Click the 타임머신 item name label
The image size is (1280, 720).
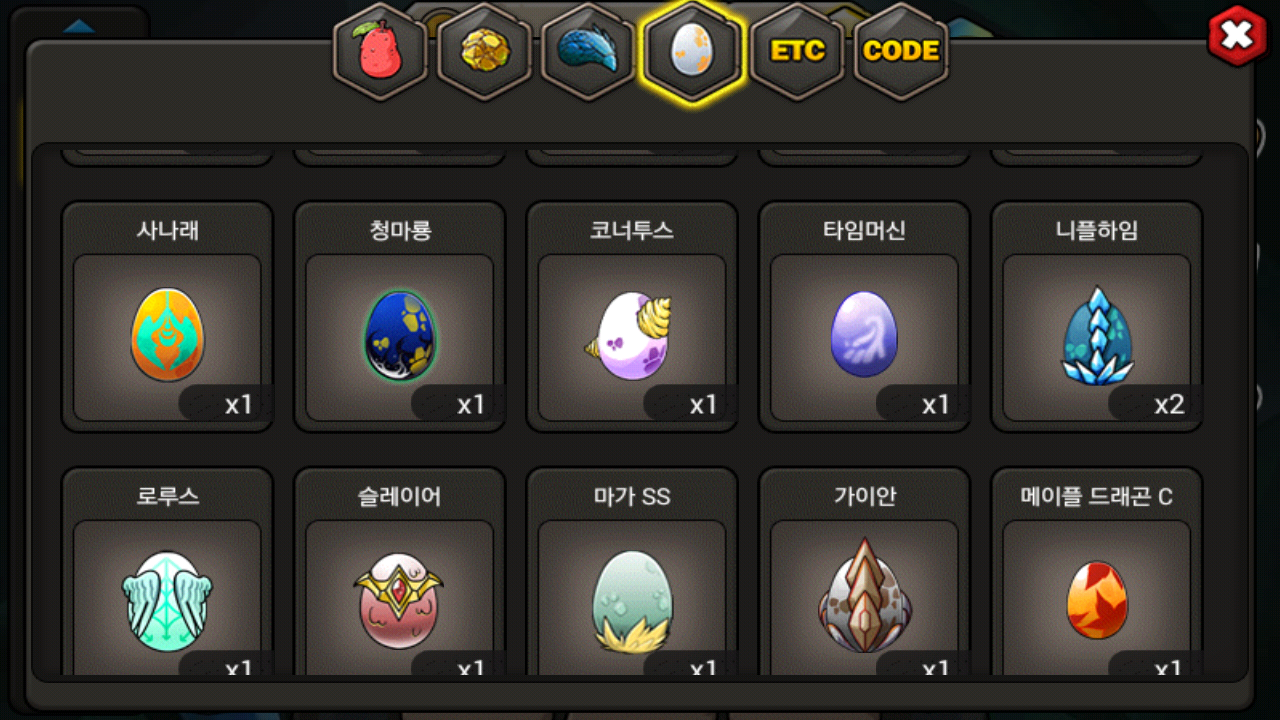864,231
